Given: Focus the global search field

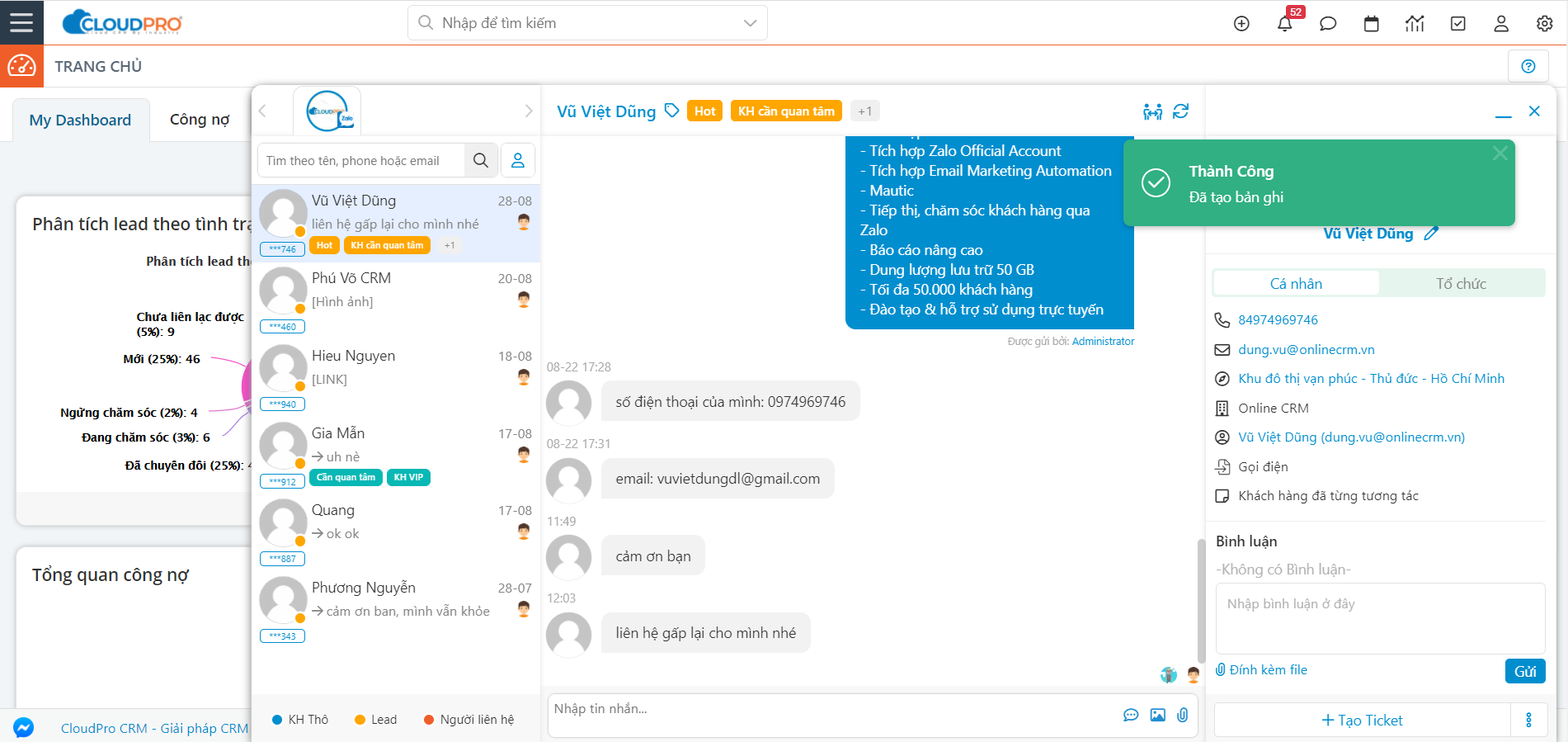Looking at the screenshot, I should tap(587, 23).
